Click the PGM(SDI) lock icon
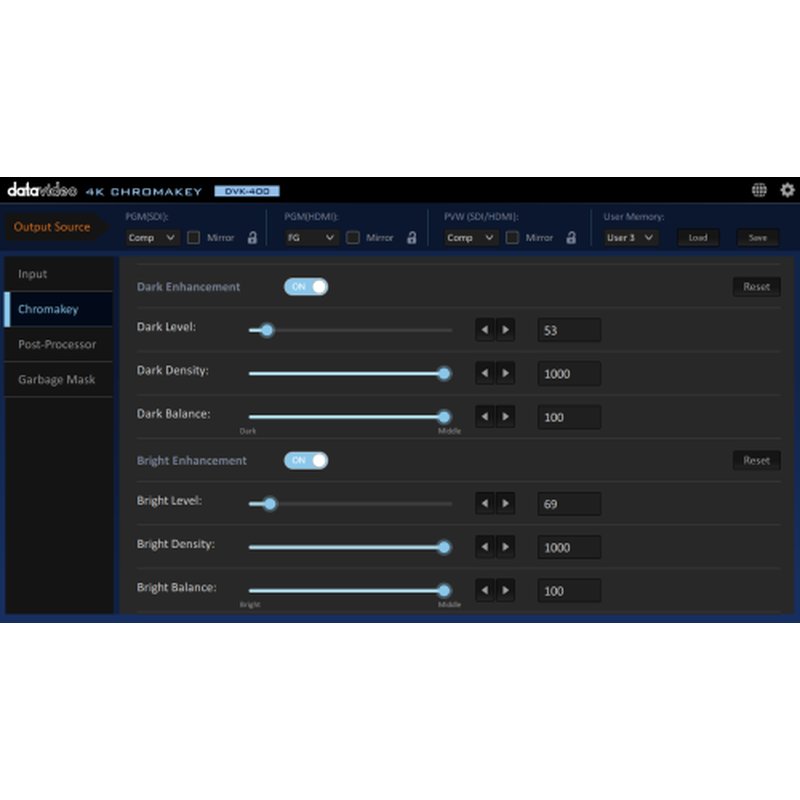 (x=252, y=238)
